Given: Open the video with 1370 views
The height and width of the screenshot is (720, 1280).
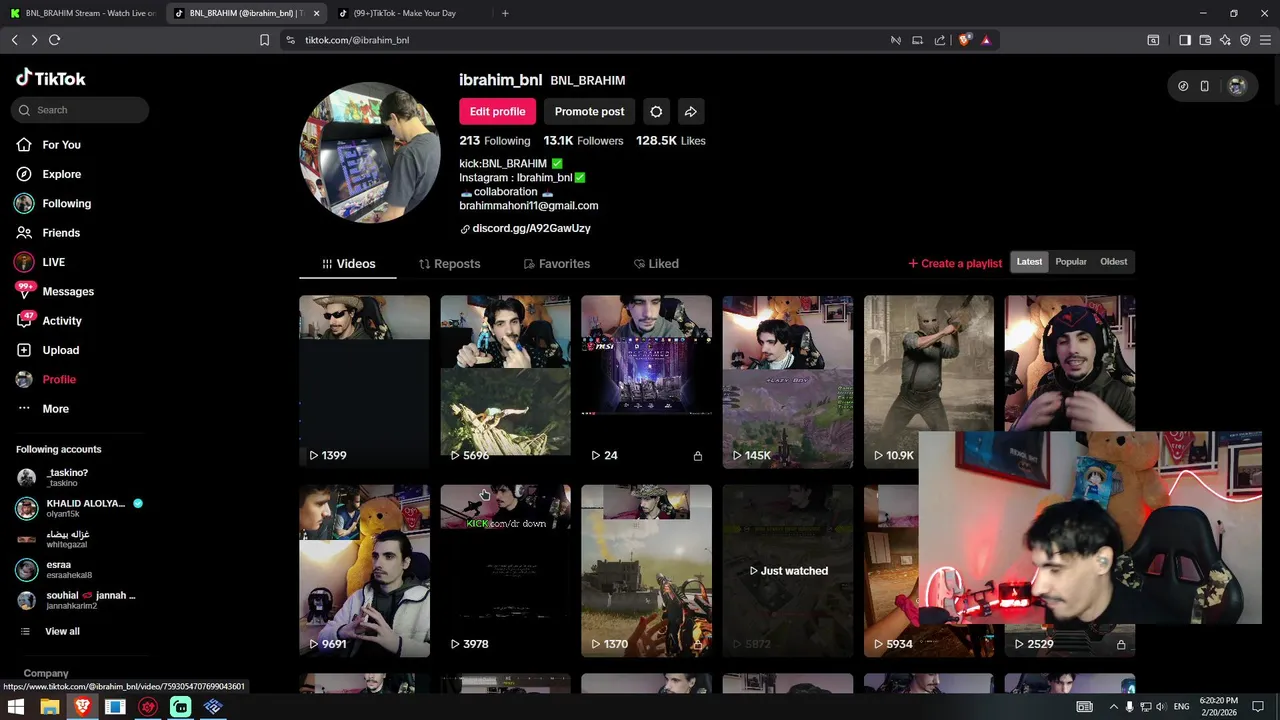Looking at the screenshot, I should 646,570.
